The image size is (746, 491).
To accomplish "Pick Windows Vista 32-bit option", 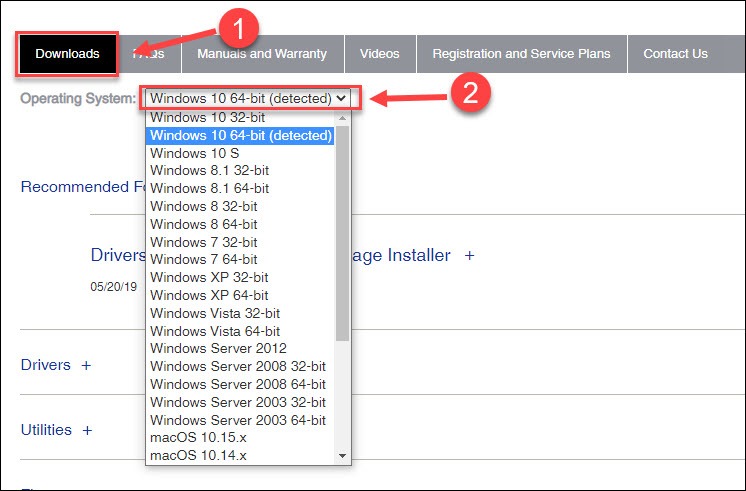I will point(240,314).
